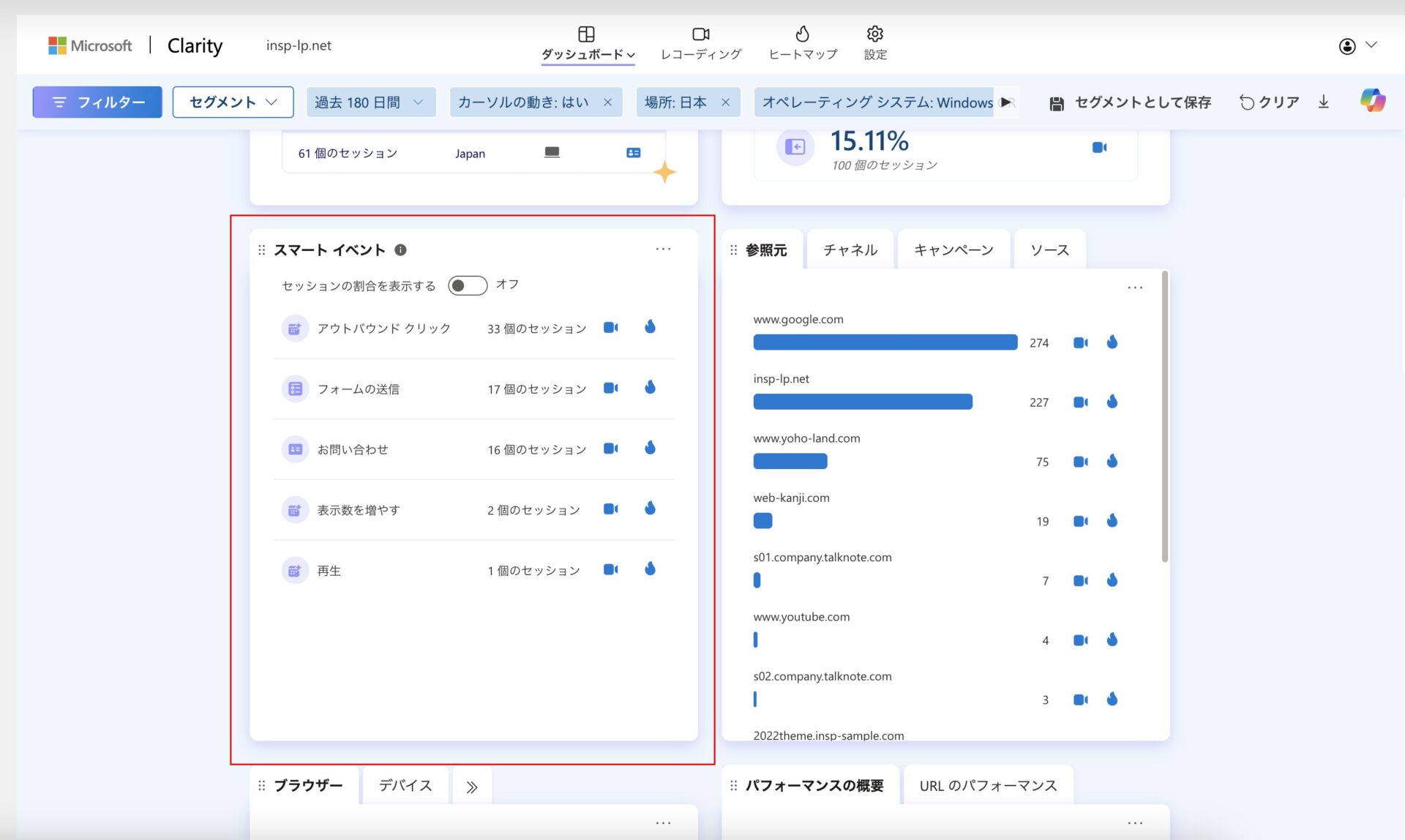Open the セグメント dropdown
Image resolution: width=1405 pixels, height=840 pixels.
tap(233, 102)
